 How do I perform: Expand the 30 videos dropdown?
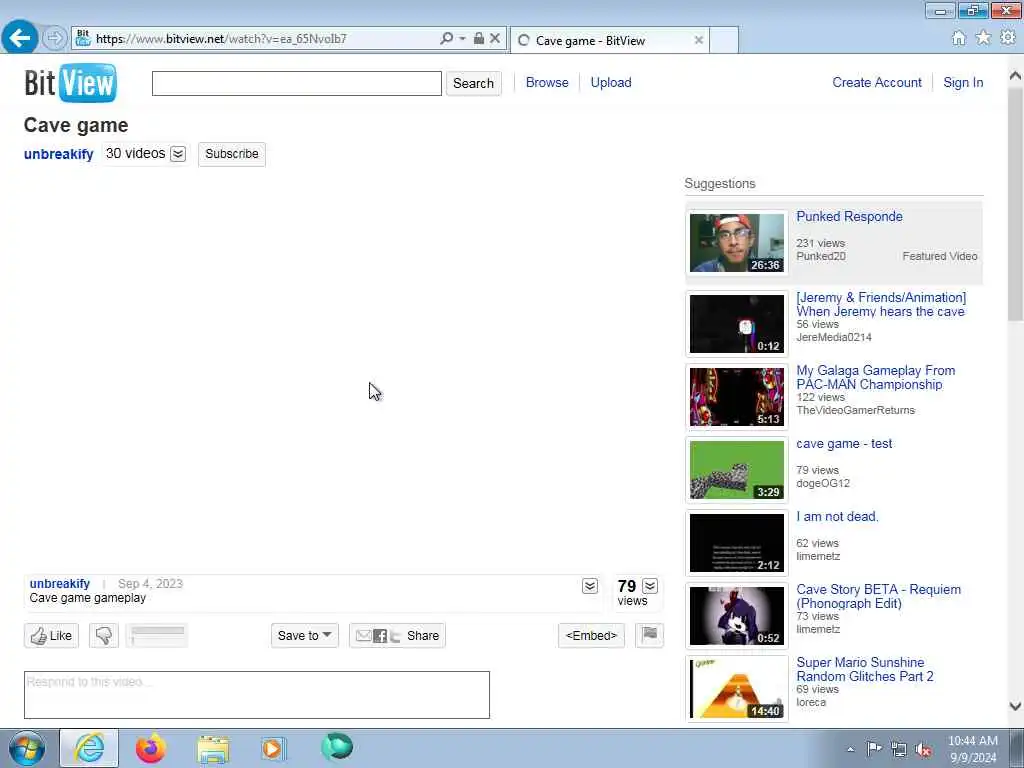pyautogui.click(x=178, y=154)
